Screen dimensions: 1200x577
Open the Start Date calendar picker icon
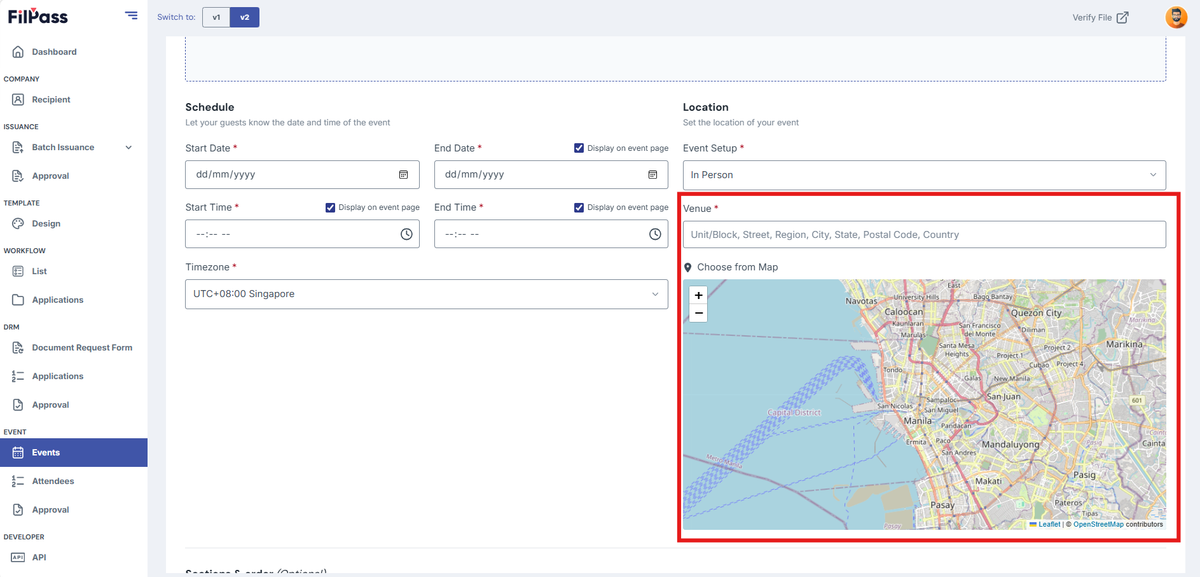coord(404,174)
